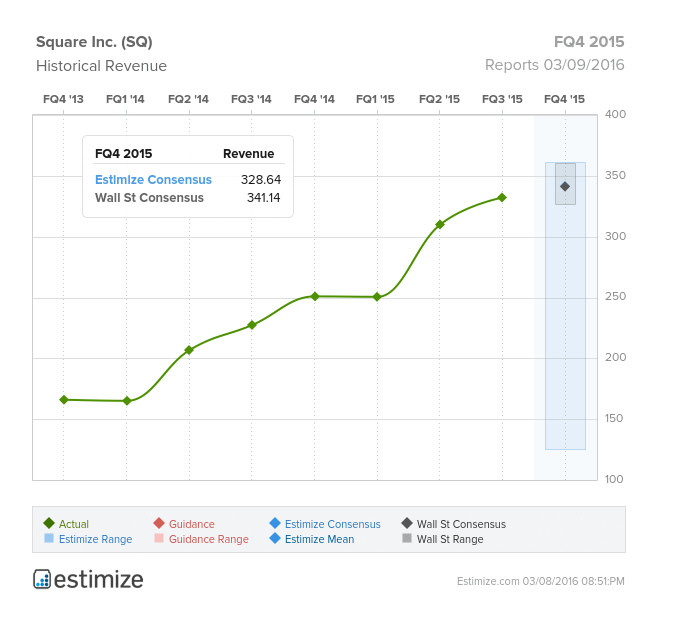Click the 350 y-axis label
This screenshot has height=620, width=675.
(x=615, y=175)
